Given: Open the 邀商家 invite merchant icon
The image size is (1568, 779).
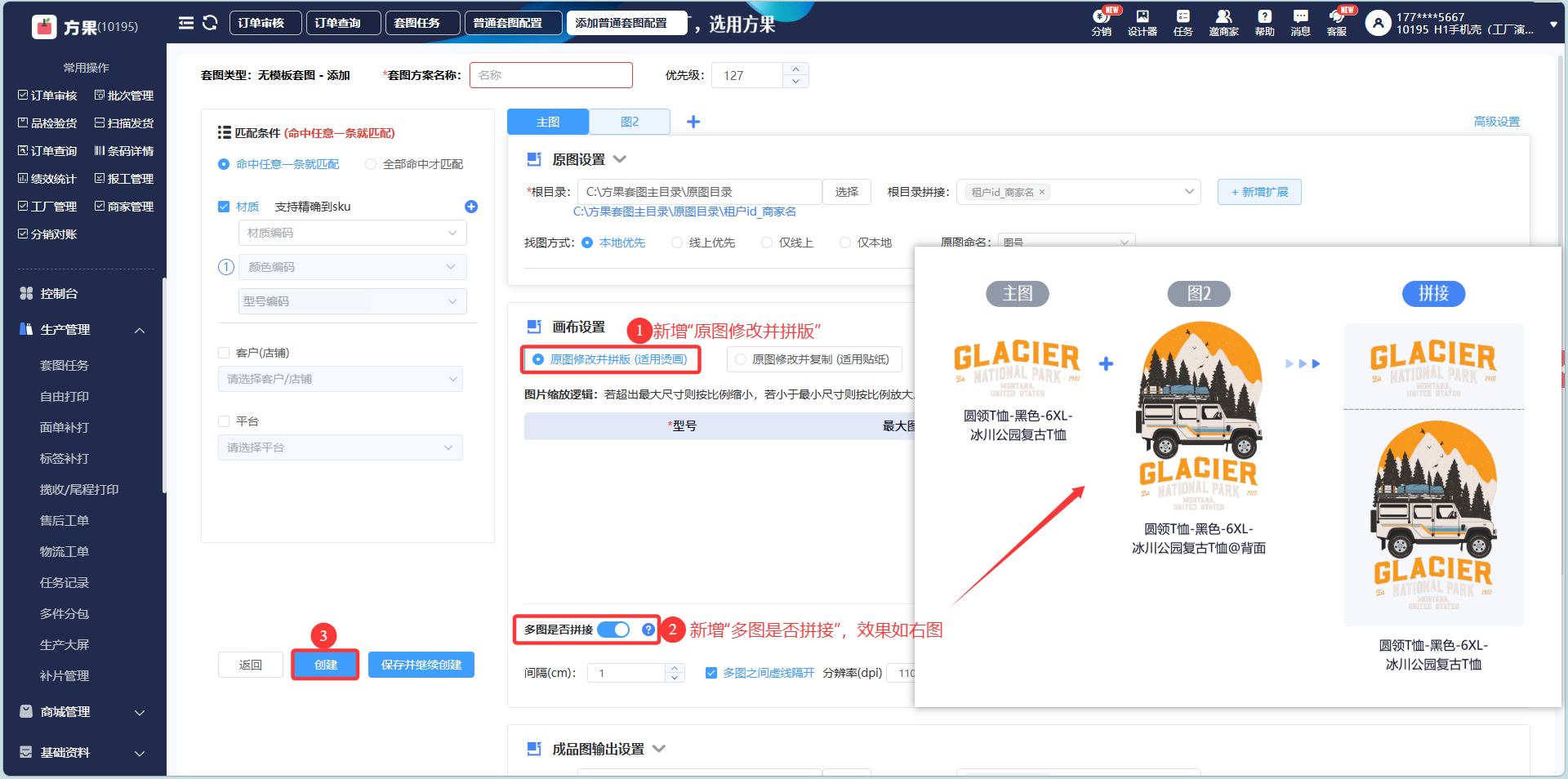Looking at the screenshot, I should point(1223,23).
